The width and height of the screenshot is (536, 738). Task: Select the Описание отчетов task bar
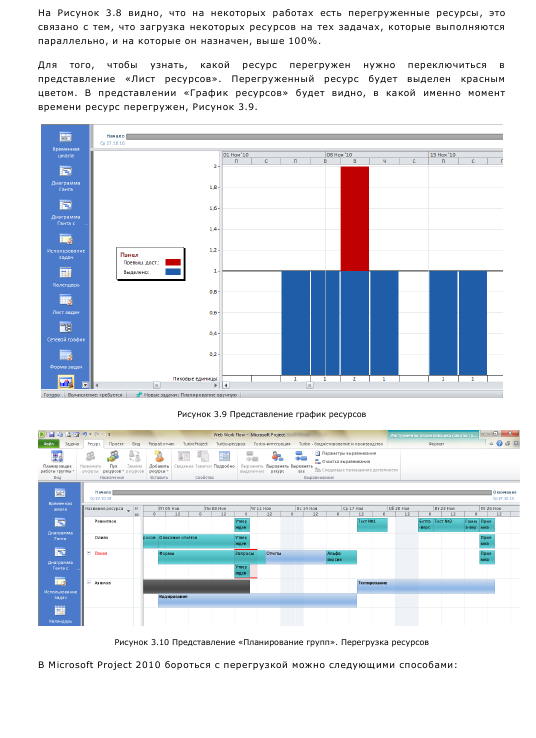[x=196, y=541]
